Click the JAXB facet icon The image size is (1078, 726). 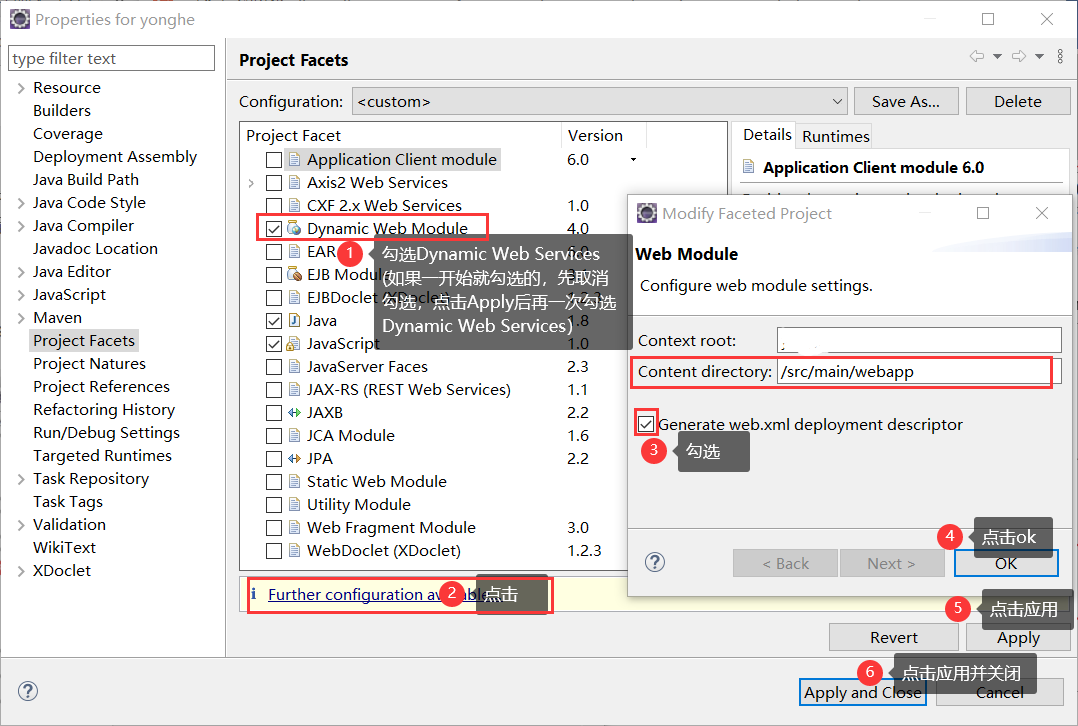293,412
